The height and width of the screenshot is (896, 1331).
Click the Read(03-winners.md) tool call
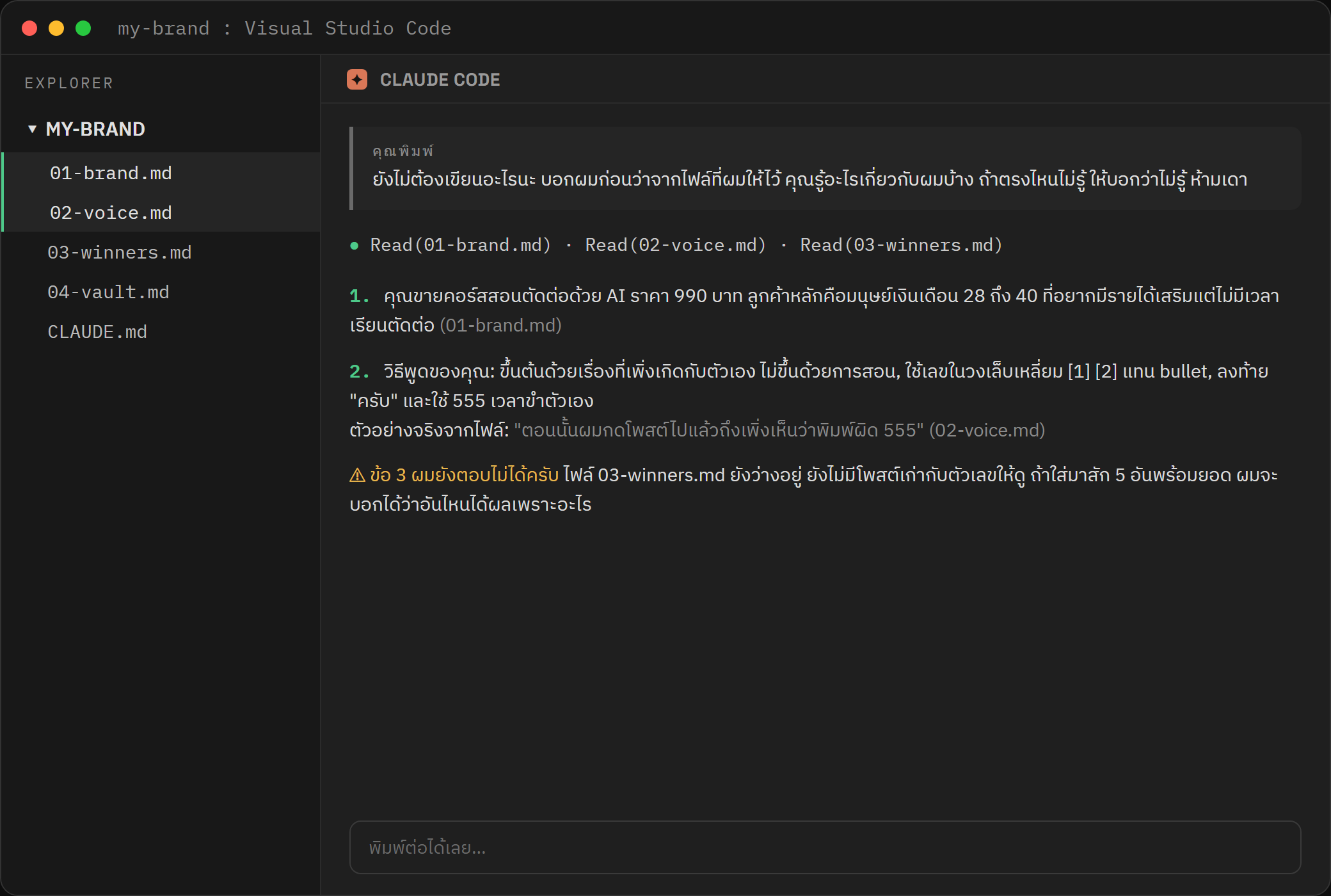click(901, 245)
